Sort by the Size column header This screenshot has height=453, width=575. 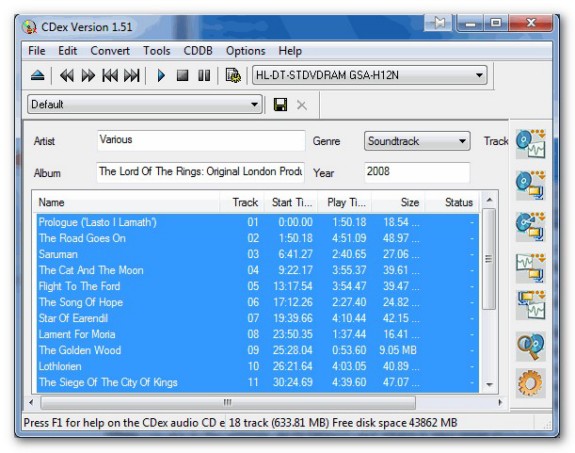click(x=398, y=202)
